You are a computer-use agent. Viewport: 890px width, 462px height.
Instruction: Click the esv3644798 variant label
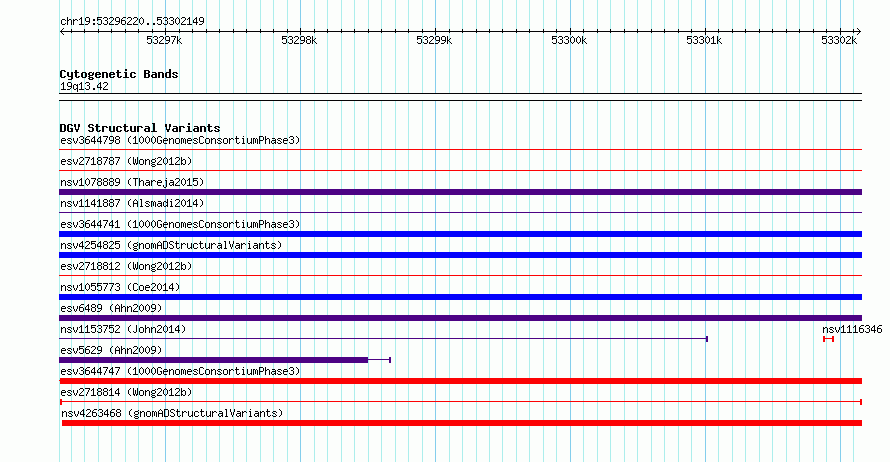pos(180,140)
